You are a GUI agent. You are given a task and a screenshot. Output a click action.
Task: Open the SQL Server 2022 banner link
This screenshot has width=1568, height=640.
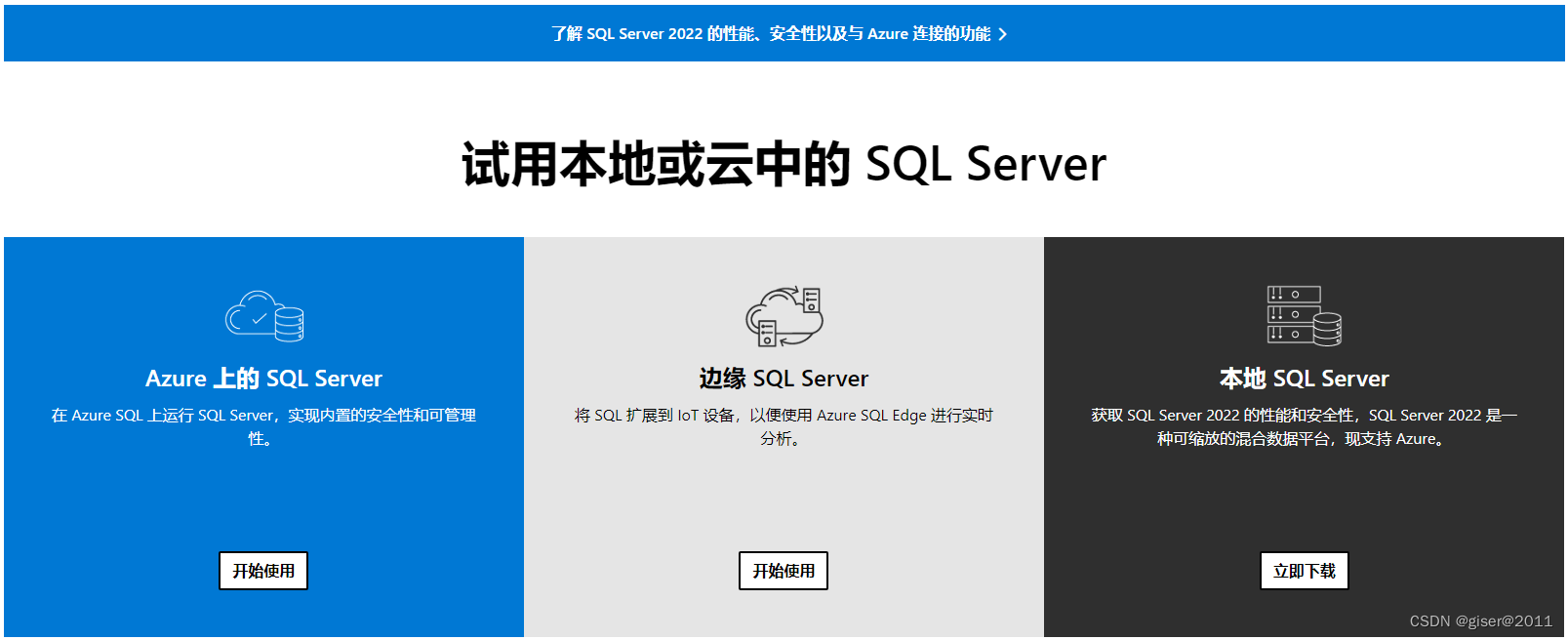pos(779,34)
